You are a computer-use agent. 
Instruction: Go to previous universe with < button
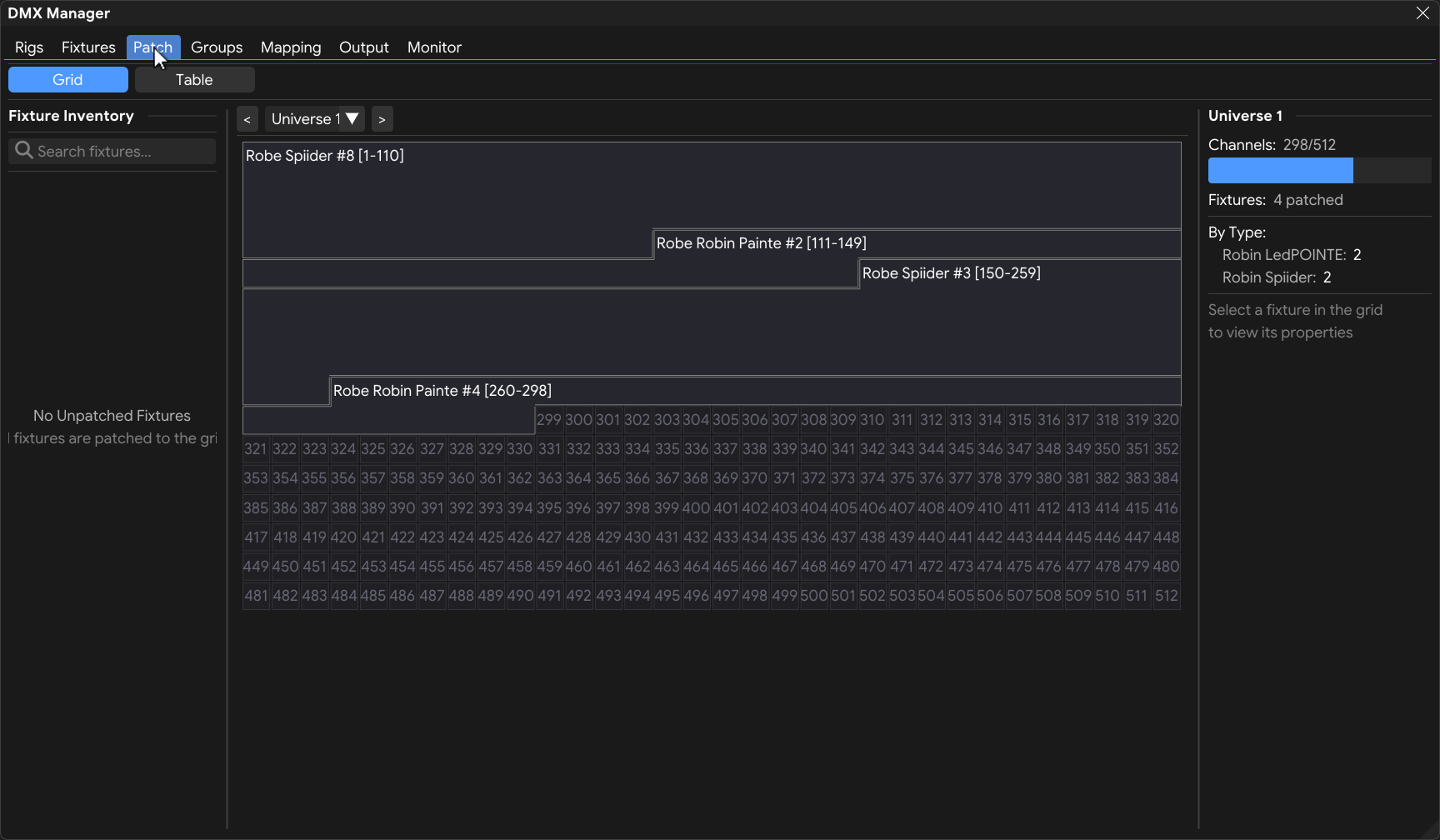pyautogui.click(x=247, y=119)
